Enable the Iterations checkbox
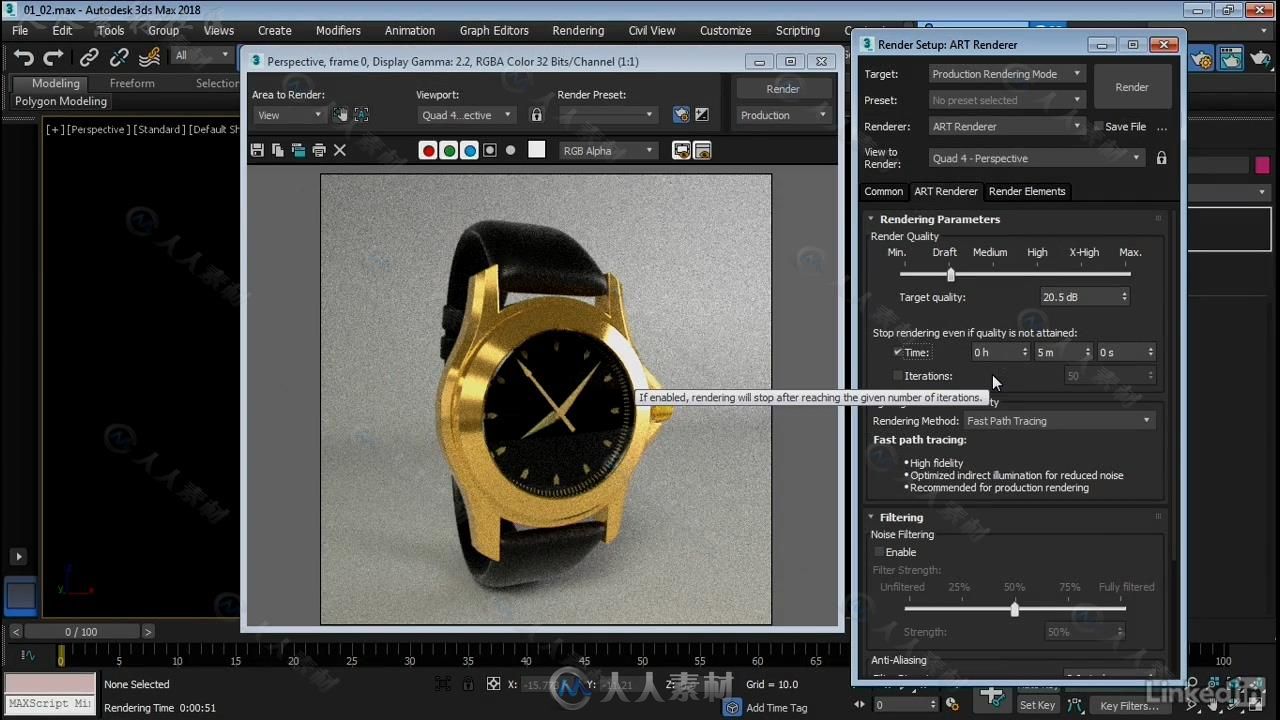Screen dimensions: 1280x720 coord(898,376)
